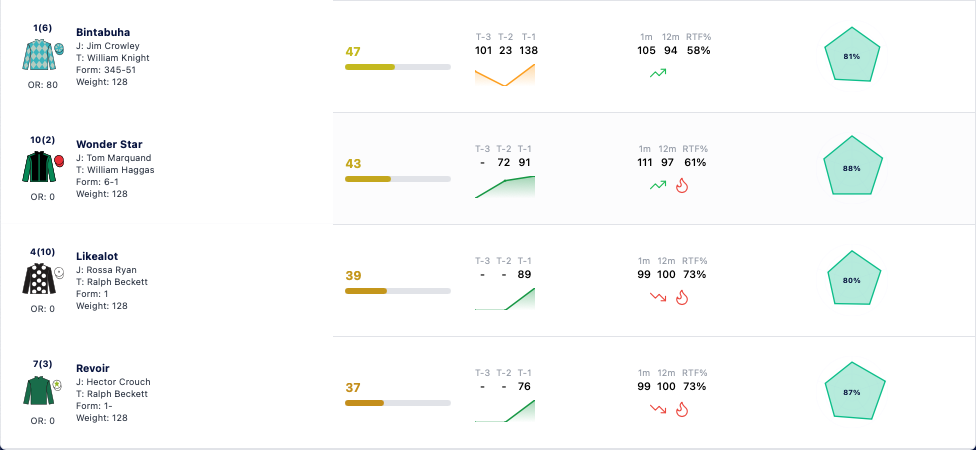Click the 88% pentagon chart for Wonder Star

[852, 167]
